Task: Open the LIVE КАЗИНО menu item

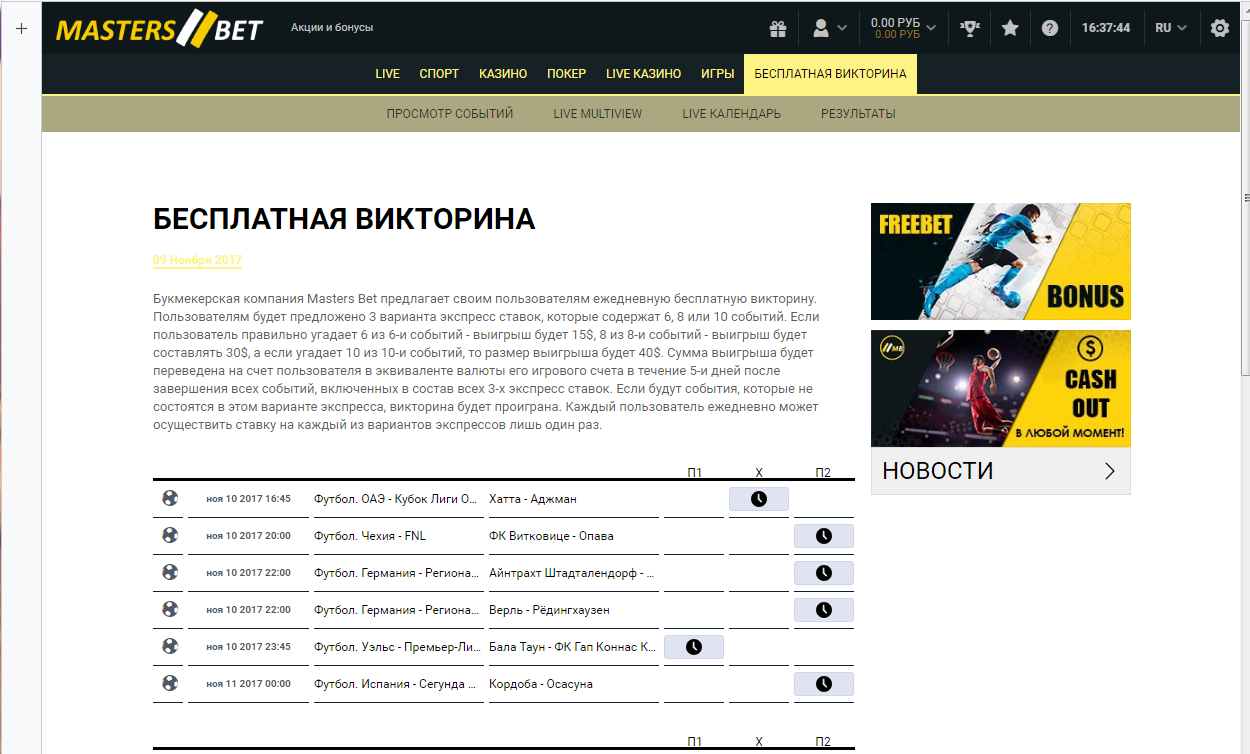Action: click(x=643, y=74)
